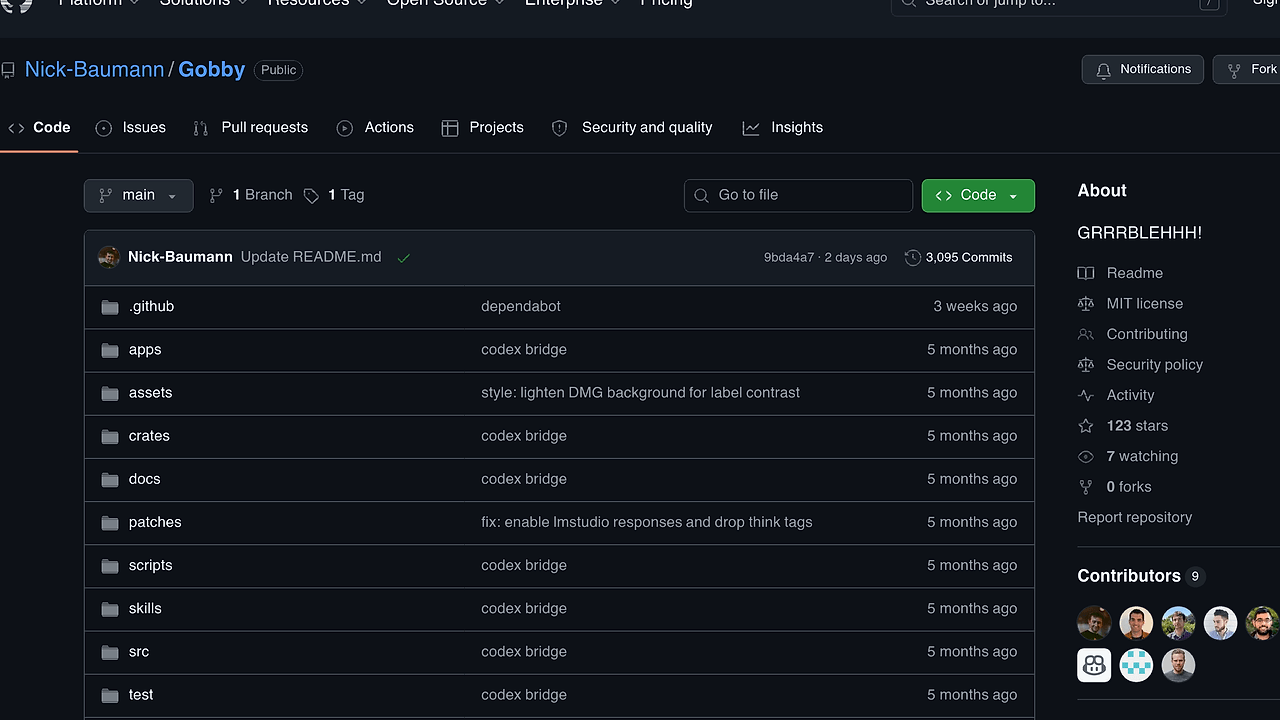Open commit hash 9bda4a7
The height and width of the screenshot is (720, 1280).
coord(789,257)
